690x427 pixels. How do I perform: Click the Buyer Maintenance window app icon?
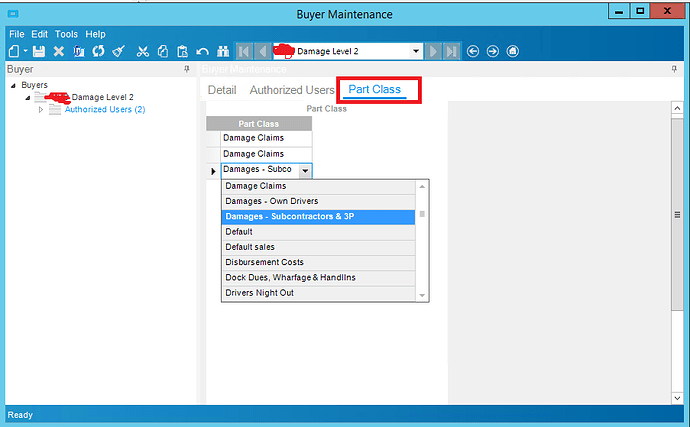tap(13, 14)
